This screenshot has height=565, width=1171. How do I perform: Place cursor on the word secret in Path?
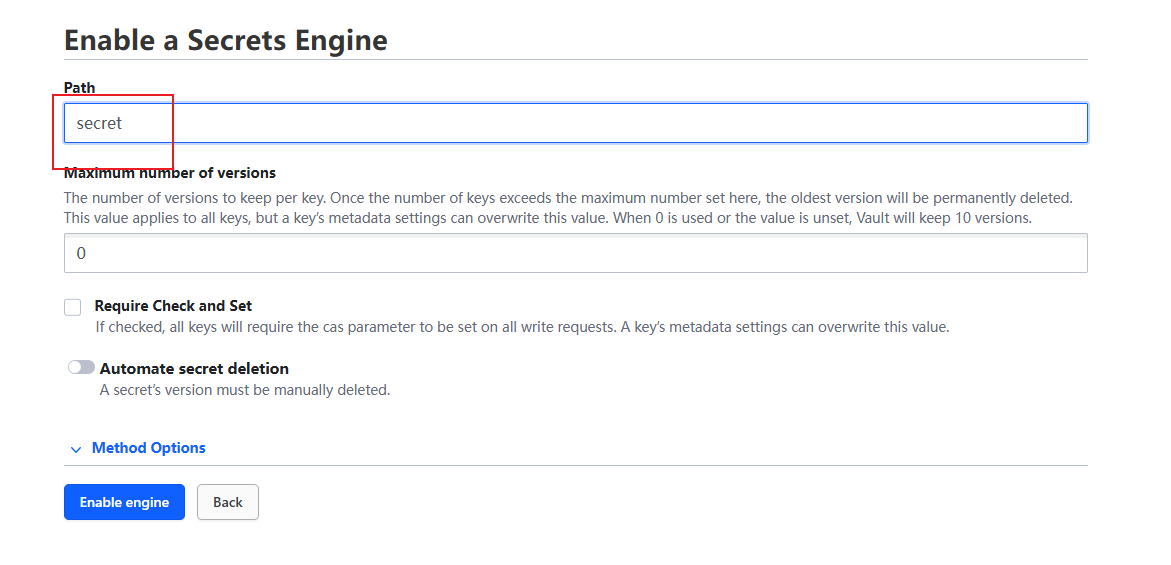[99, 123]
